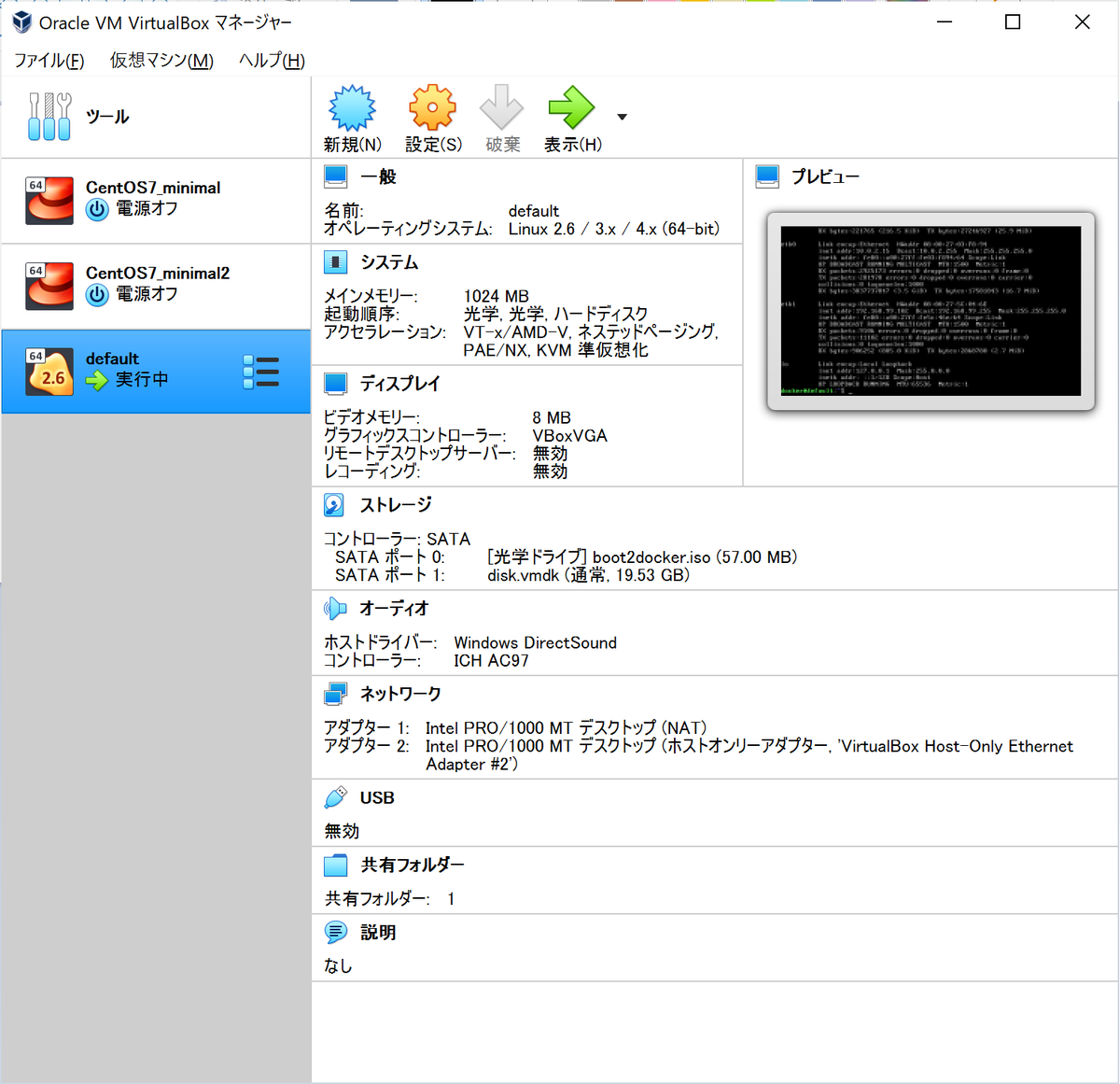The width and height of the screenshot is (1120, 1084).
Task: Click the VM preview terminal thumbnail
Action: pos(931,311)
